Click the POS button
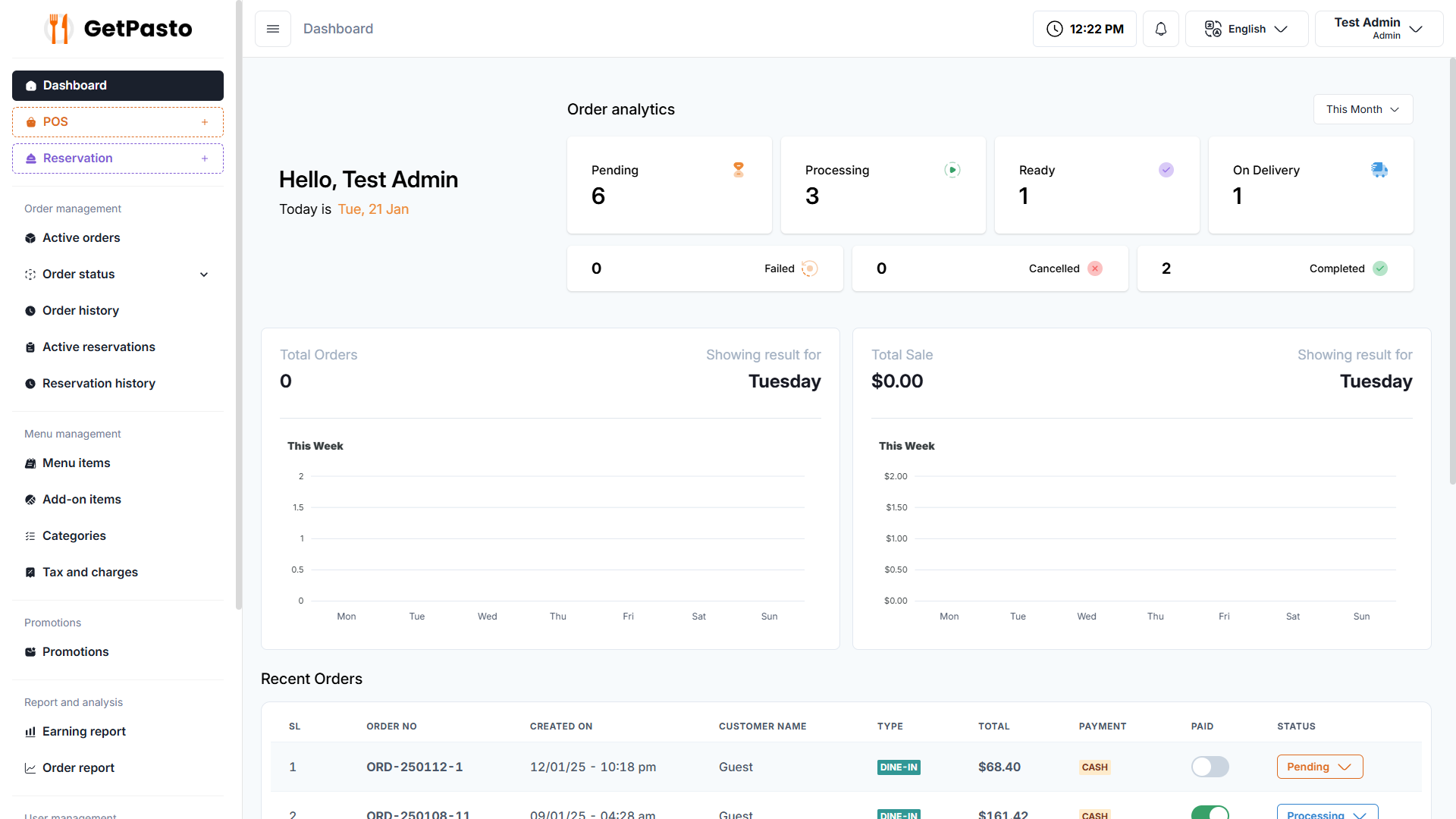This screenshot has width=1456, height=819. click(118, 122)
